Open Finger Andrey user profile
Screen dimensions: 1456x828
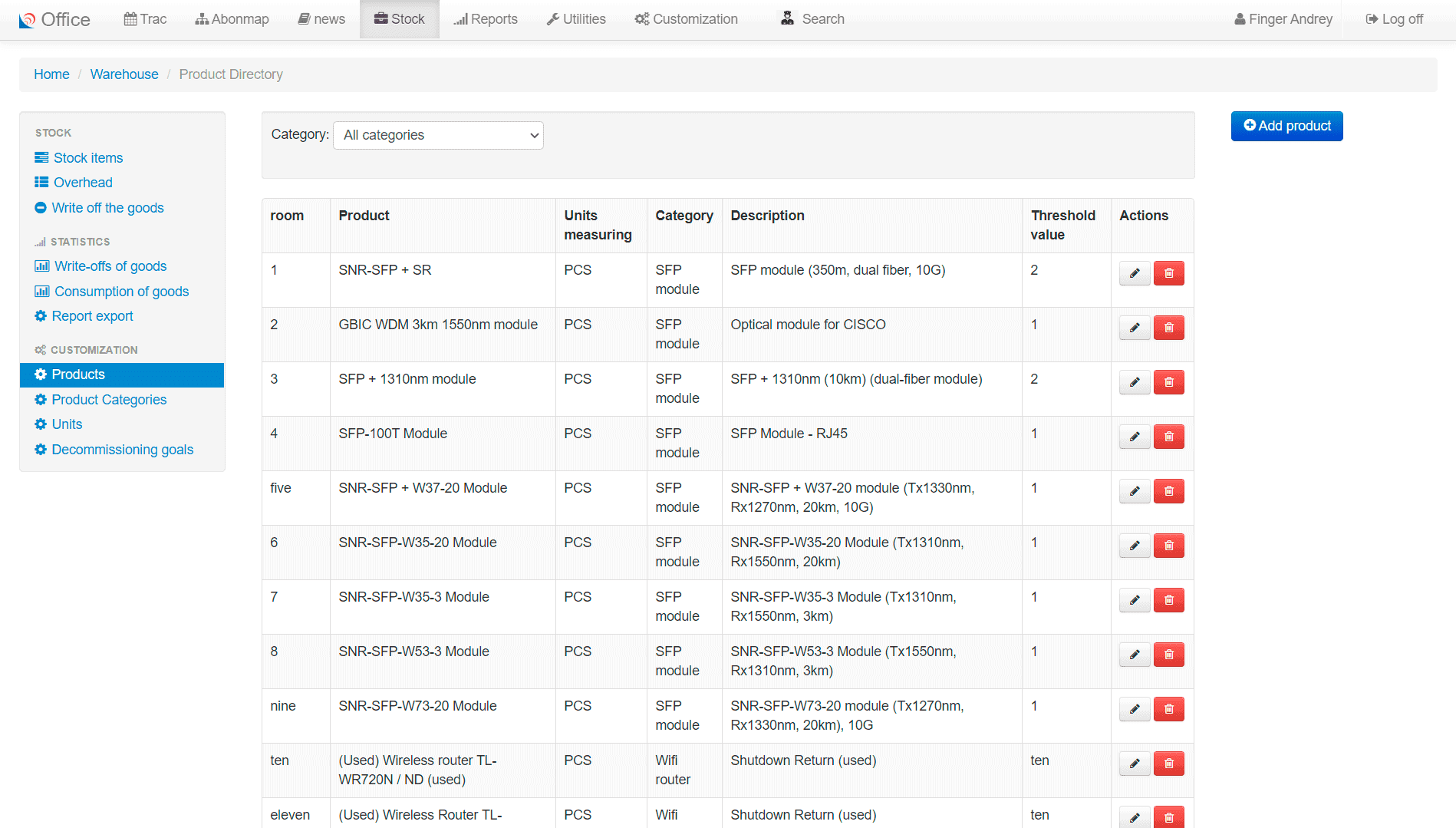click(1283, 19)
